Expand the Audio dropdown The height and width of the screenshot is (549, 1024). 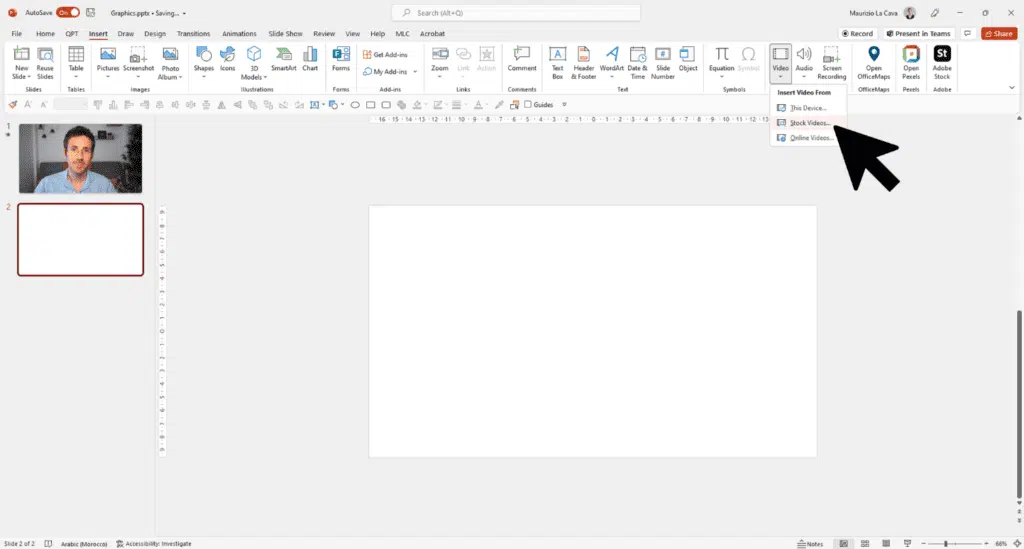click(804, 76)
